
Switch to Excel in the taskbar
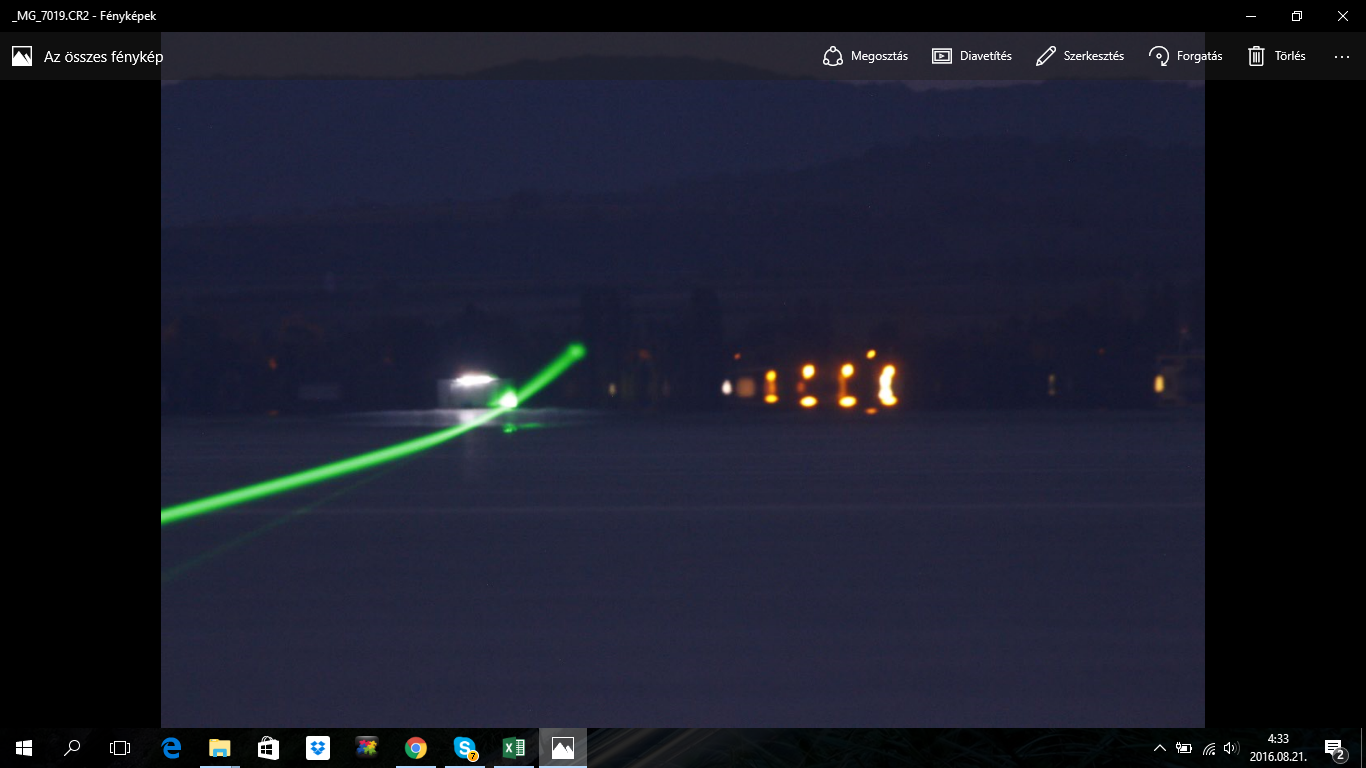514,747
